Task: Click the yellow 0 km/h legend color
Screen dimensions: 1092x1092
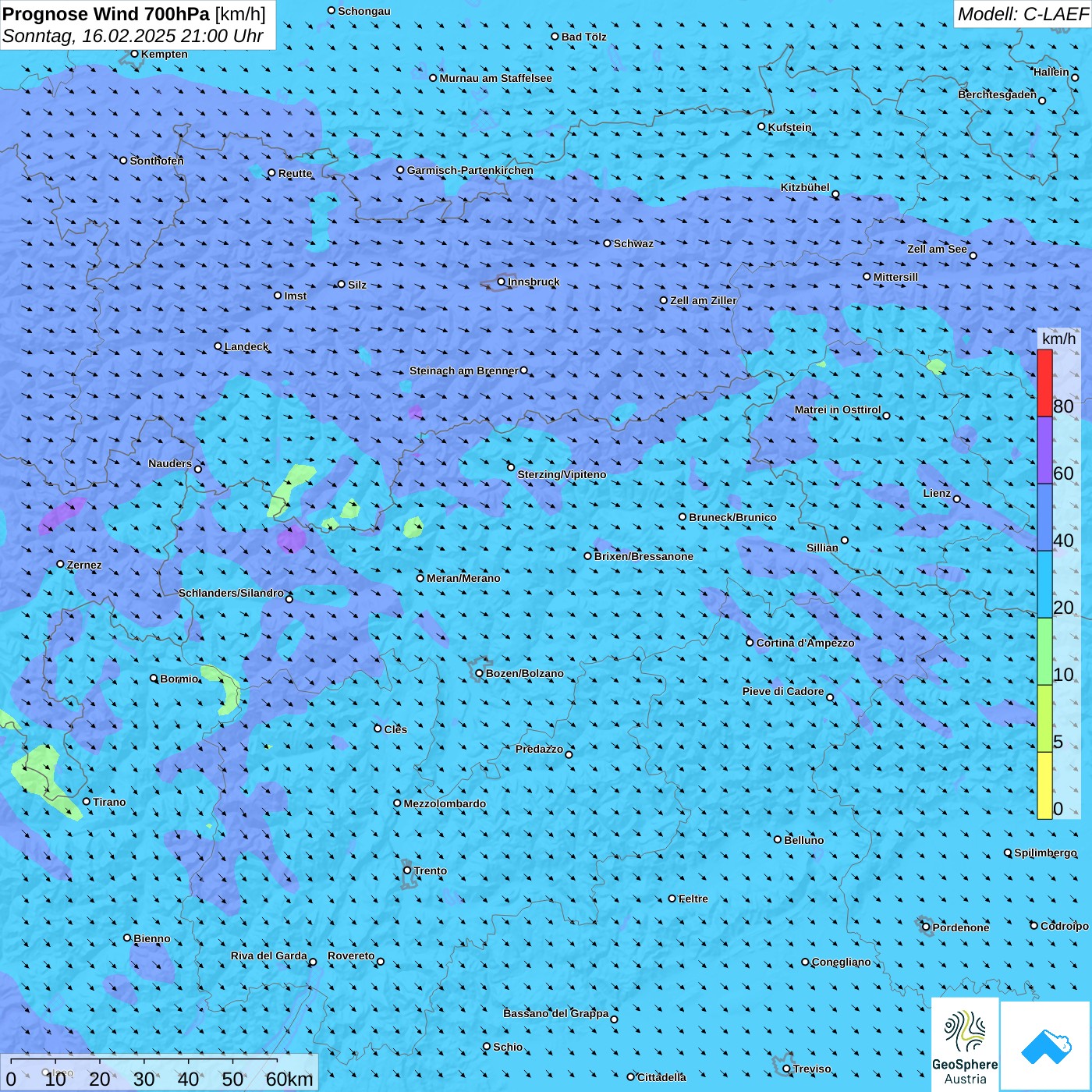Action: [1044, 785]
